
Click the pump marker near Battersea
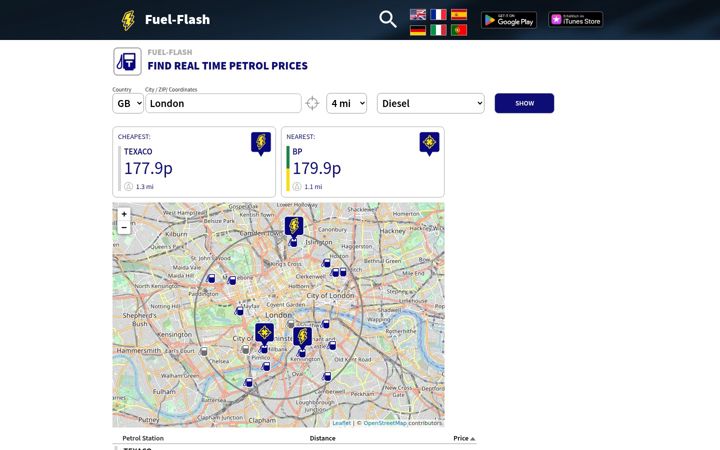[x=248, y=382]
